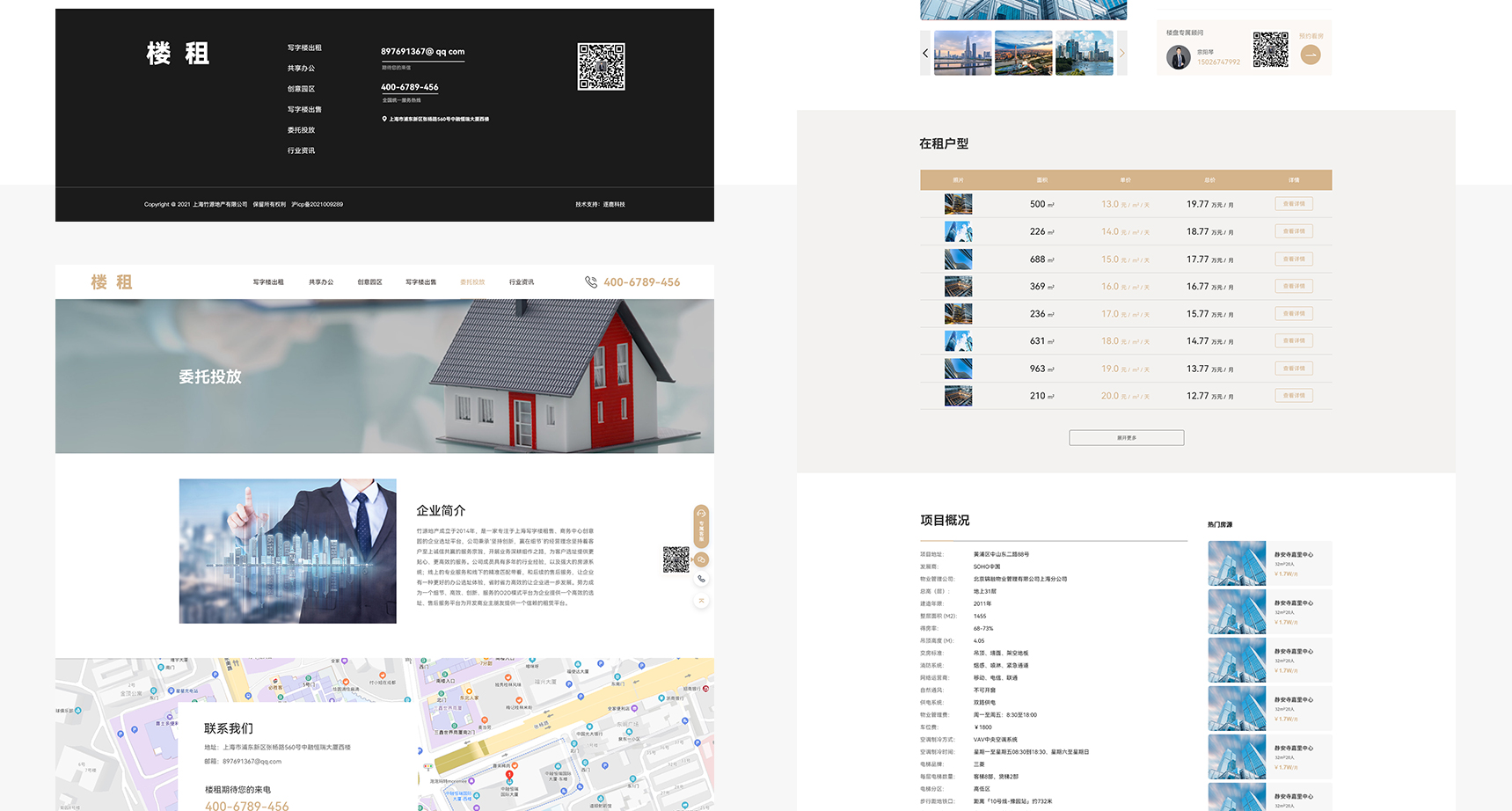Click 查看详情 for the 631㎡ unit

(1294, 340)
